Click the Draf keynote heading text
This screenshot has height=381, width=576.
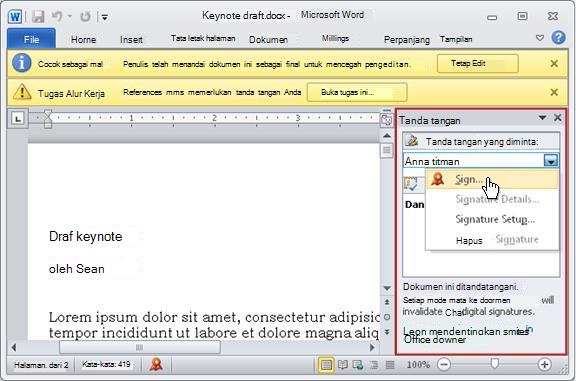pos(85,236)
